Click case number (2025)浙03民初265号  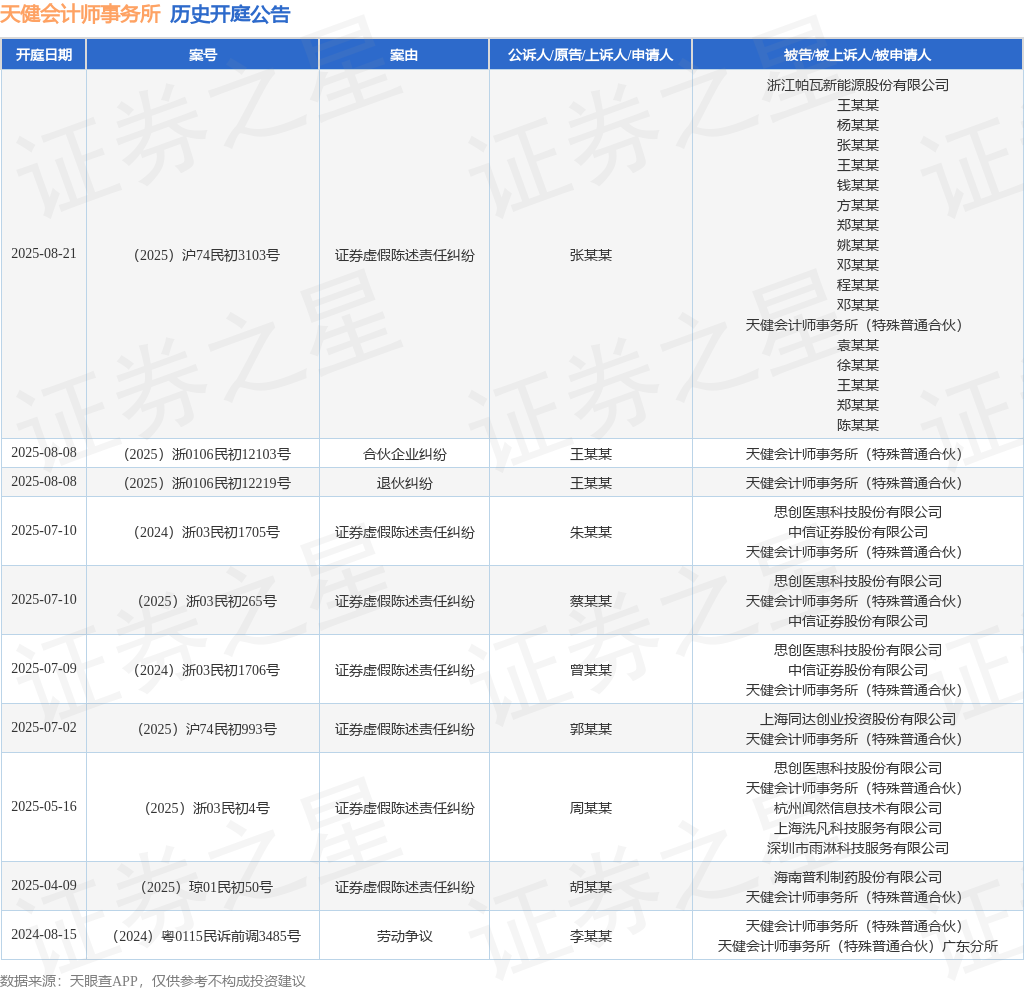[206, 601]
